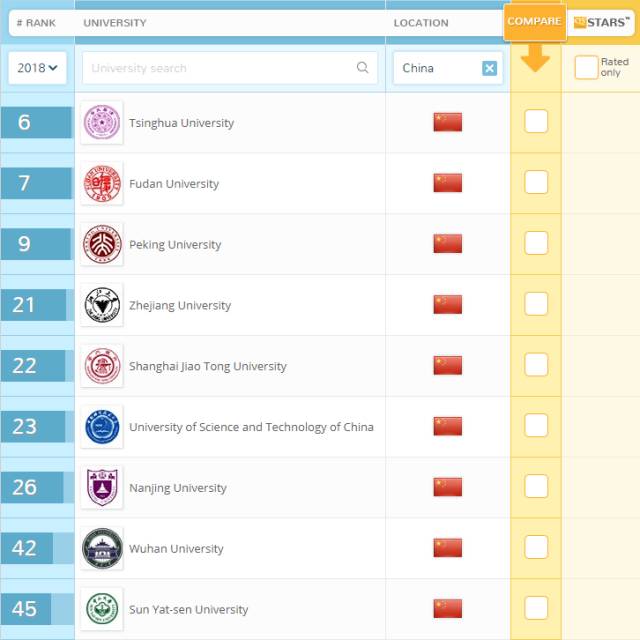Viewport: 640px width, 640px height.
Task: Click China flag in Sun Yat-sen row
Action: (448, 609)
